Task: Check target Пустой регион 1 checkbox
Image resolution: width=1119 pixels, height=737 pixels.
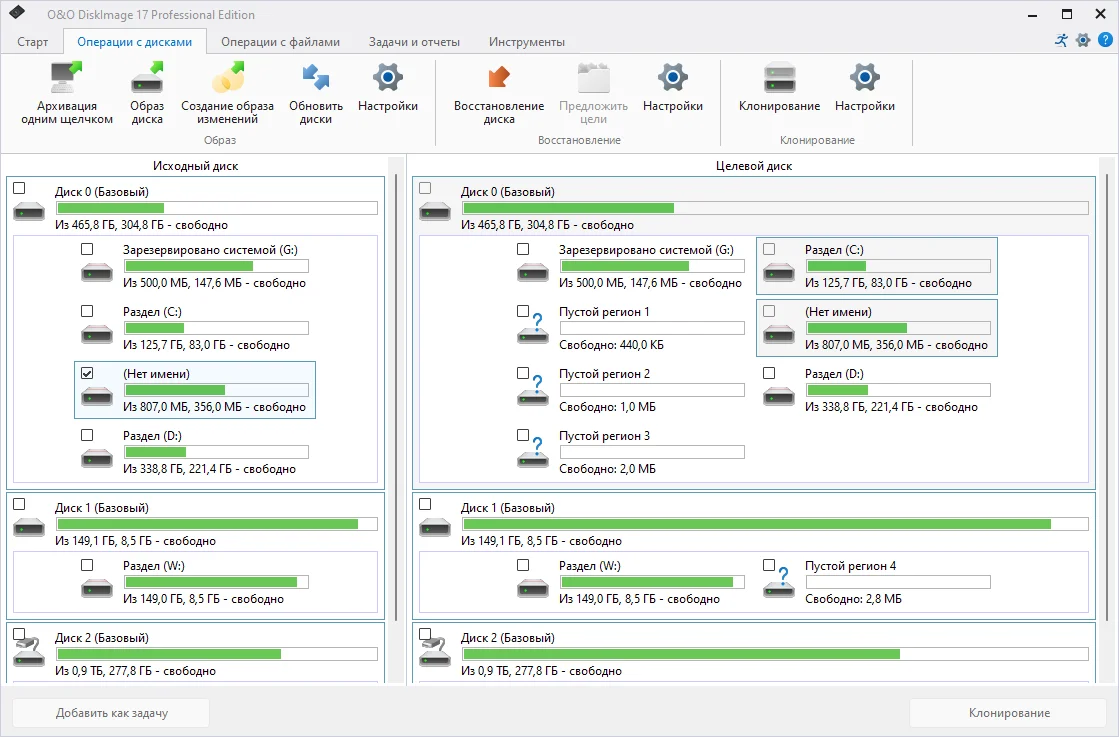Action: pos(523,311)
